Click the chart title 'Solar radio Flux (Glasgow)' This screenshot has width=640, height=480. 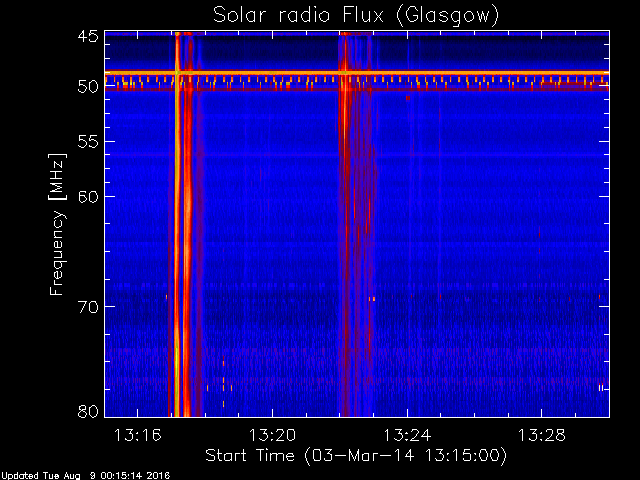(x=356, y=16)
